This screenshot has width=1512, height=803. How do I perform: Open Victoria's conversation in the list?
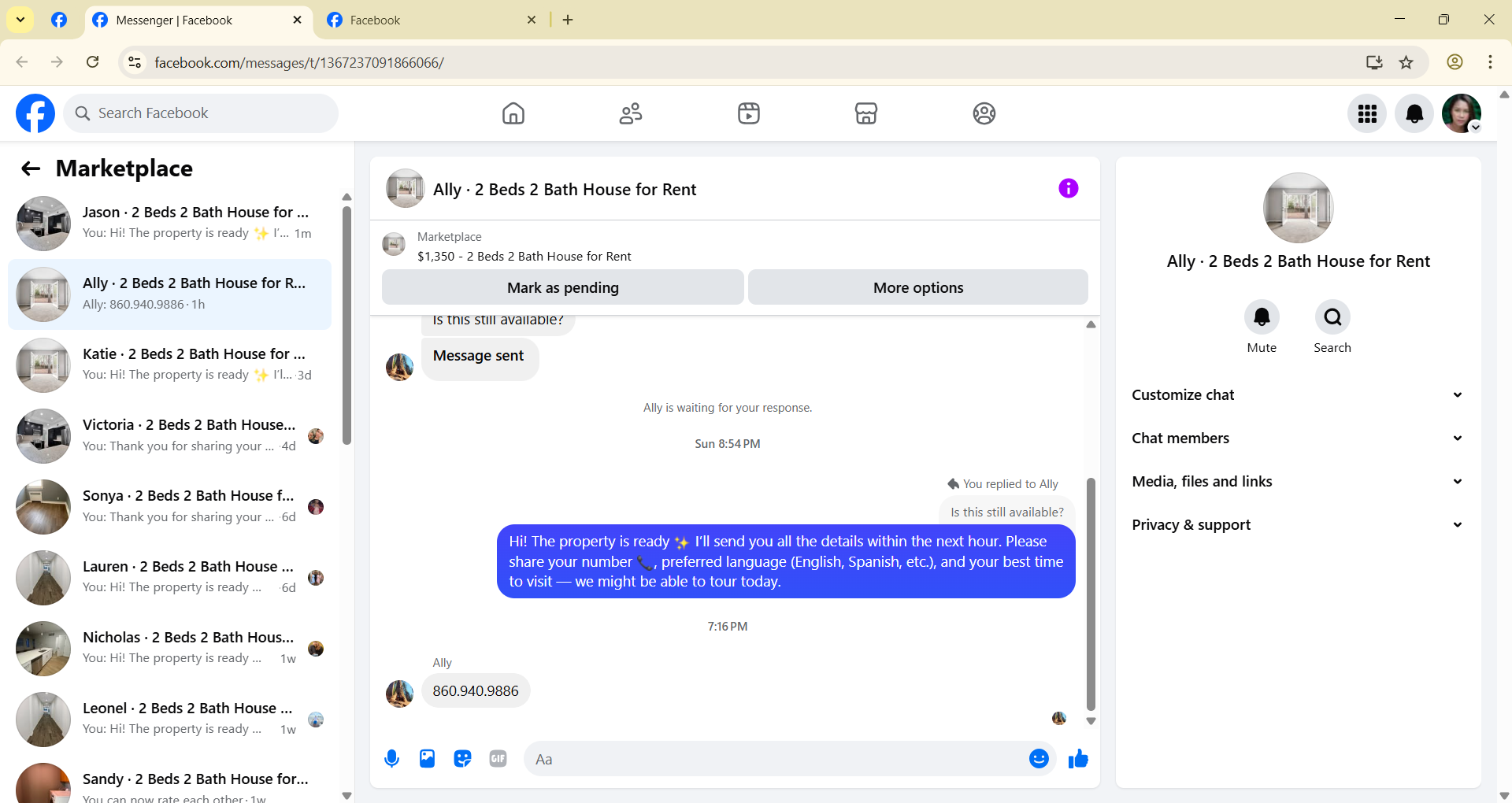169,435
